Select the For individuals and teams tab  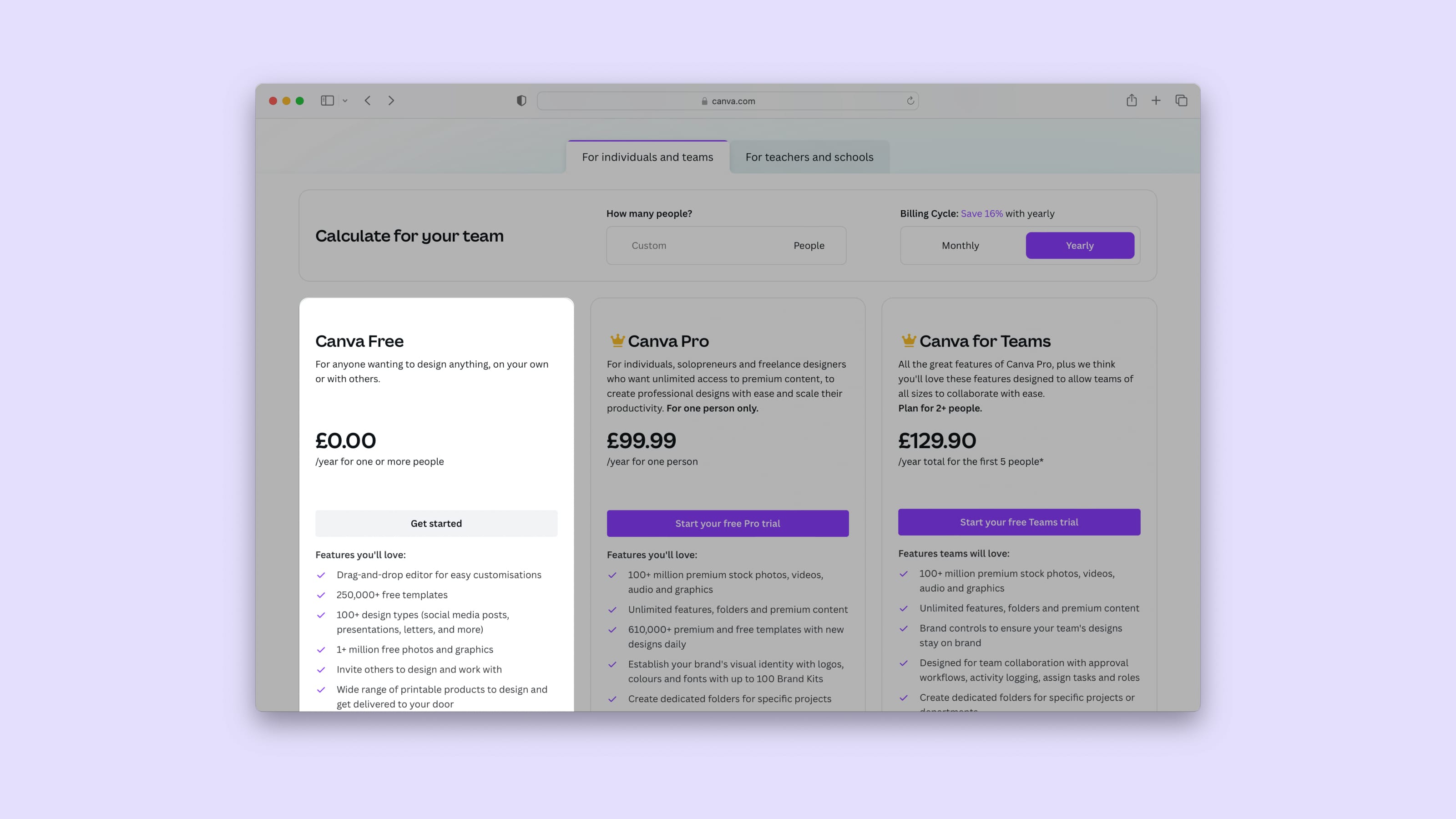pyautogui.click(x=647, y=157)
